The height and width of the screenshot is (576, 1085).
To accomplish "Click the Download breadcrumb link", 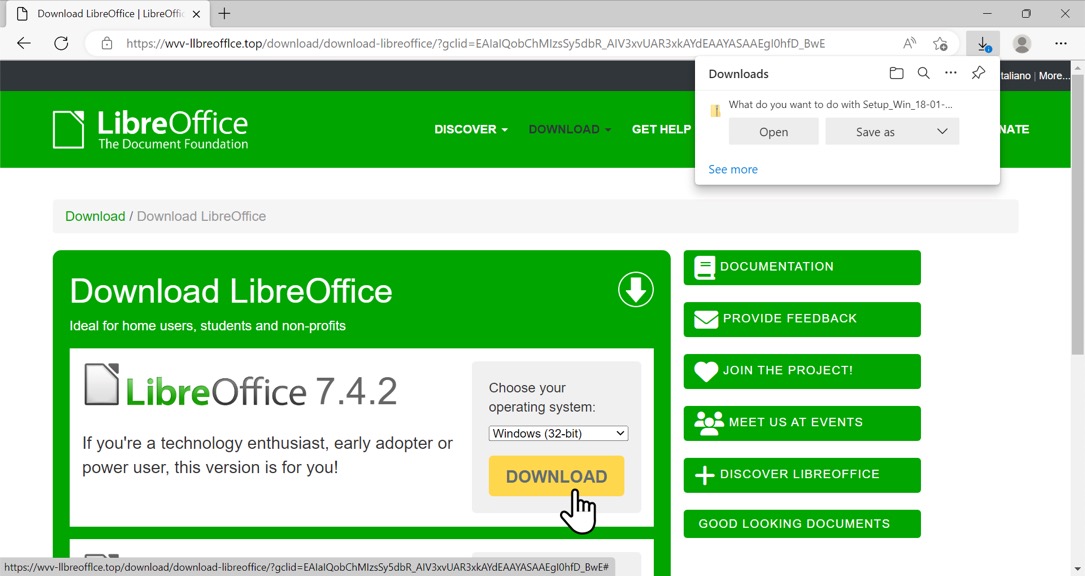I will click(x=95, y=216).
